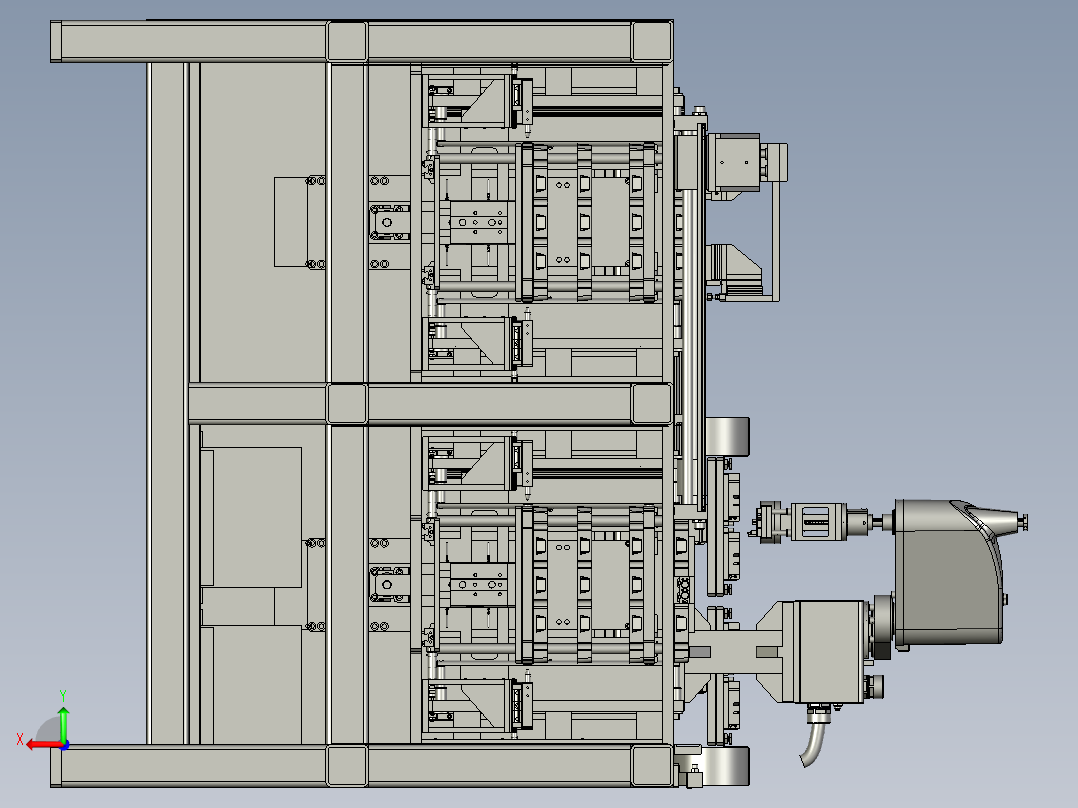The height and width of the screenshot is (808, 1078).
Task: Click the green Y axis arrow of triad
Action: (x=63, y=723)
